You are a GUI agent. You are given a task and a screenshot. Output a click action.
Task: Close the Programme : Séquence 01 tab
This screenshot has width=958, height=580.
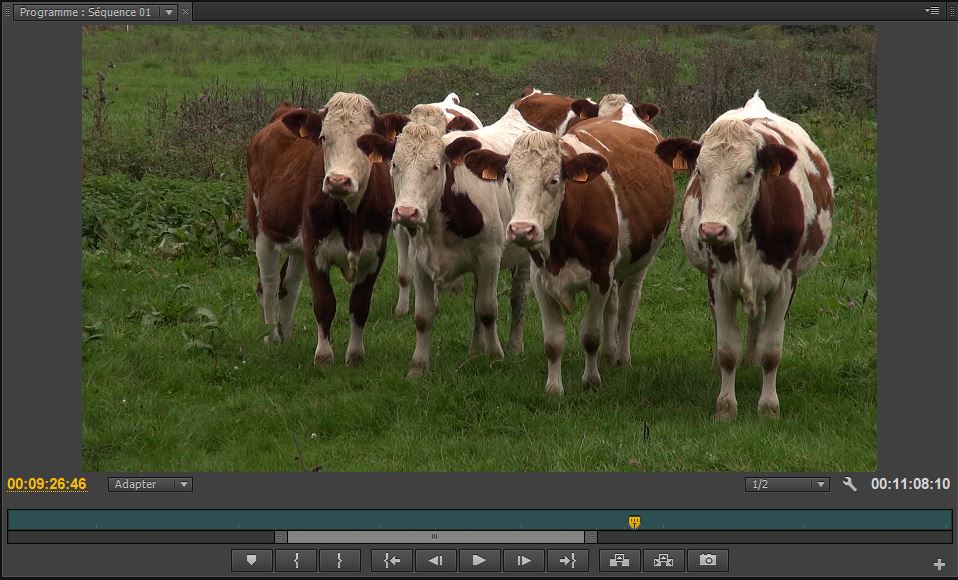(185, 12)
